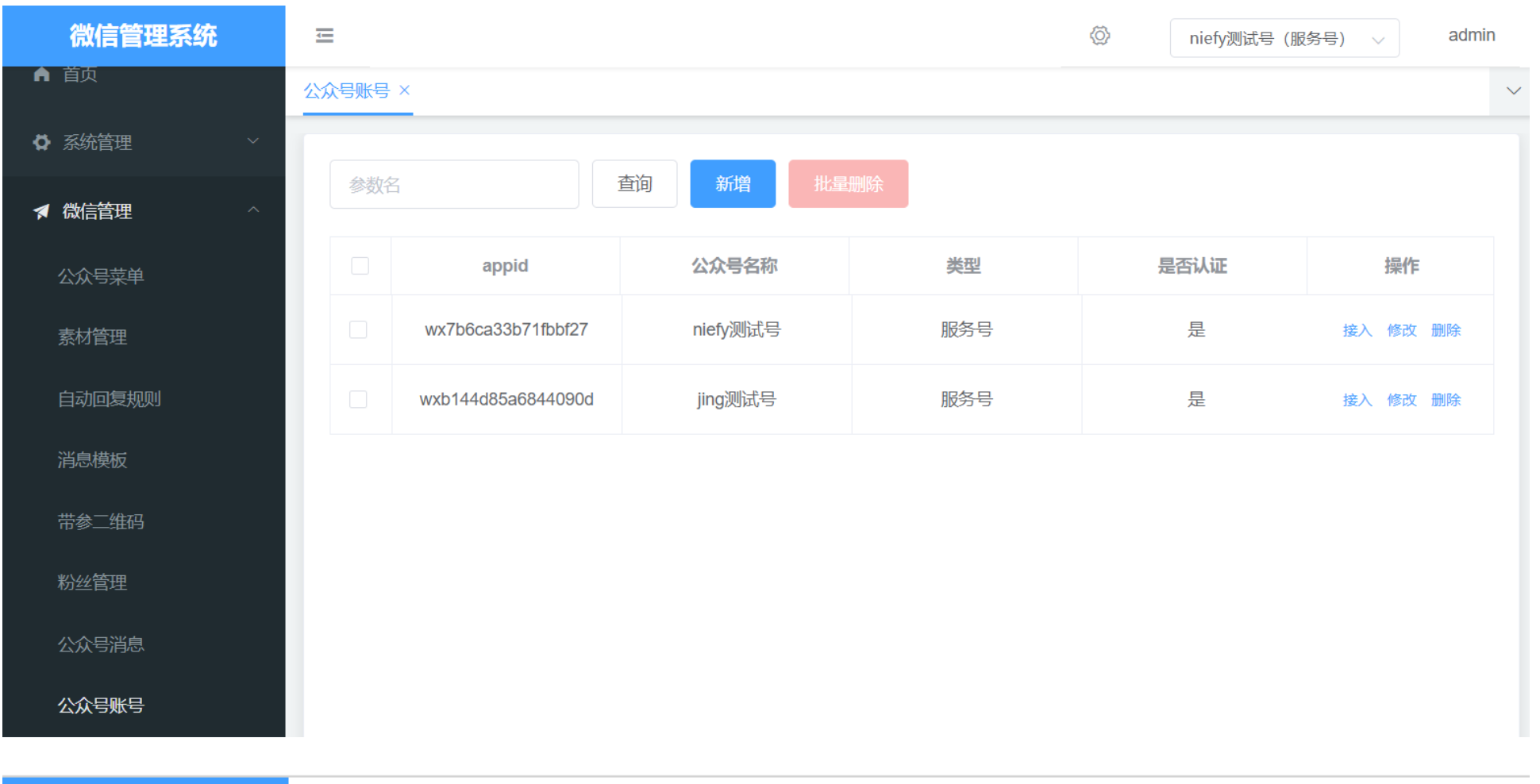Check the row for wxb144d85a6844090d
The width and height of the screenshot is (1540, 784).
(x=359, y=399)
